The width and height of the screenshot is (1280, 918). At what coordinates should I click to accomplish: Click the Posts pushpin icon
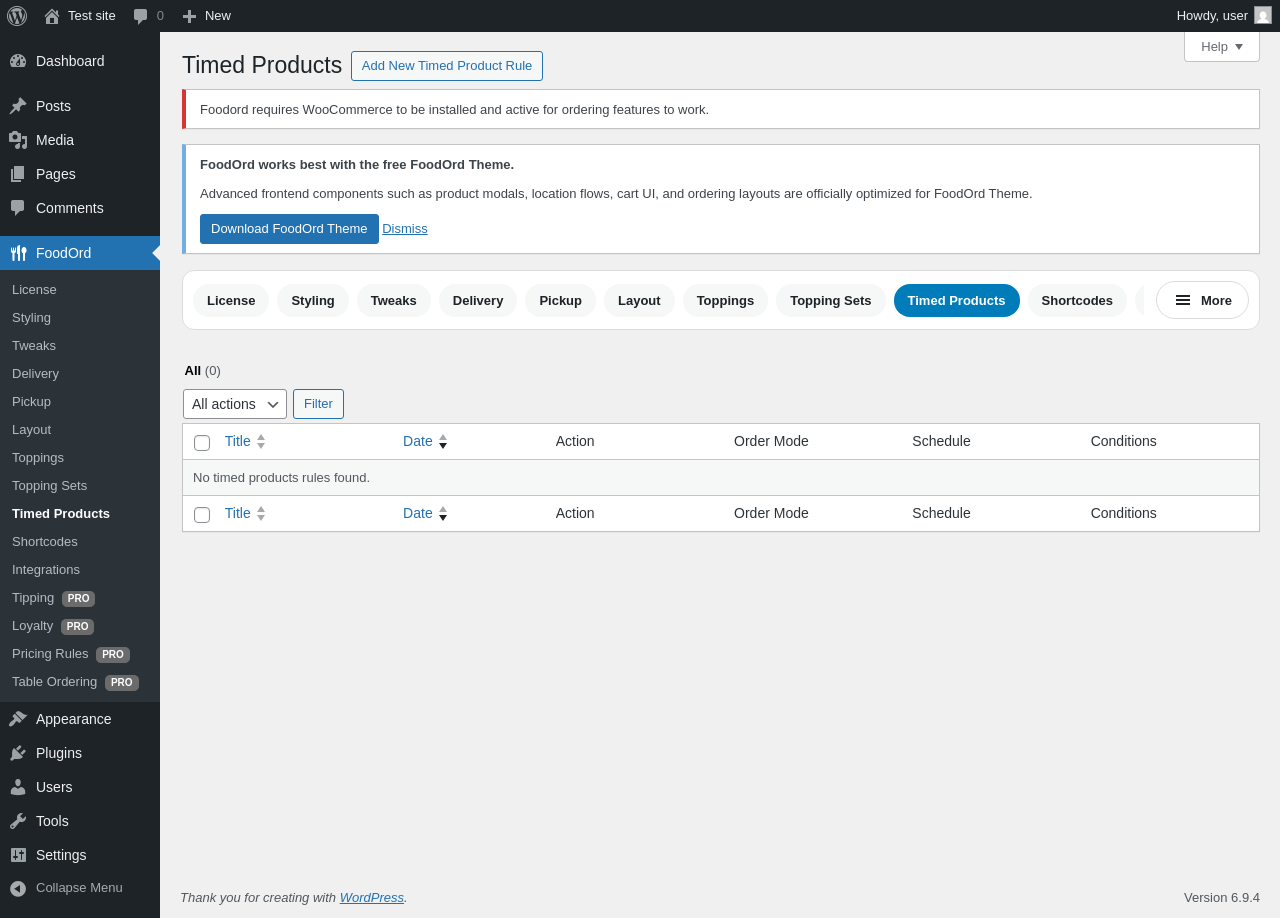click(18, 106)
